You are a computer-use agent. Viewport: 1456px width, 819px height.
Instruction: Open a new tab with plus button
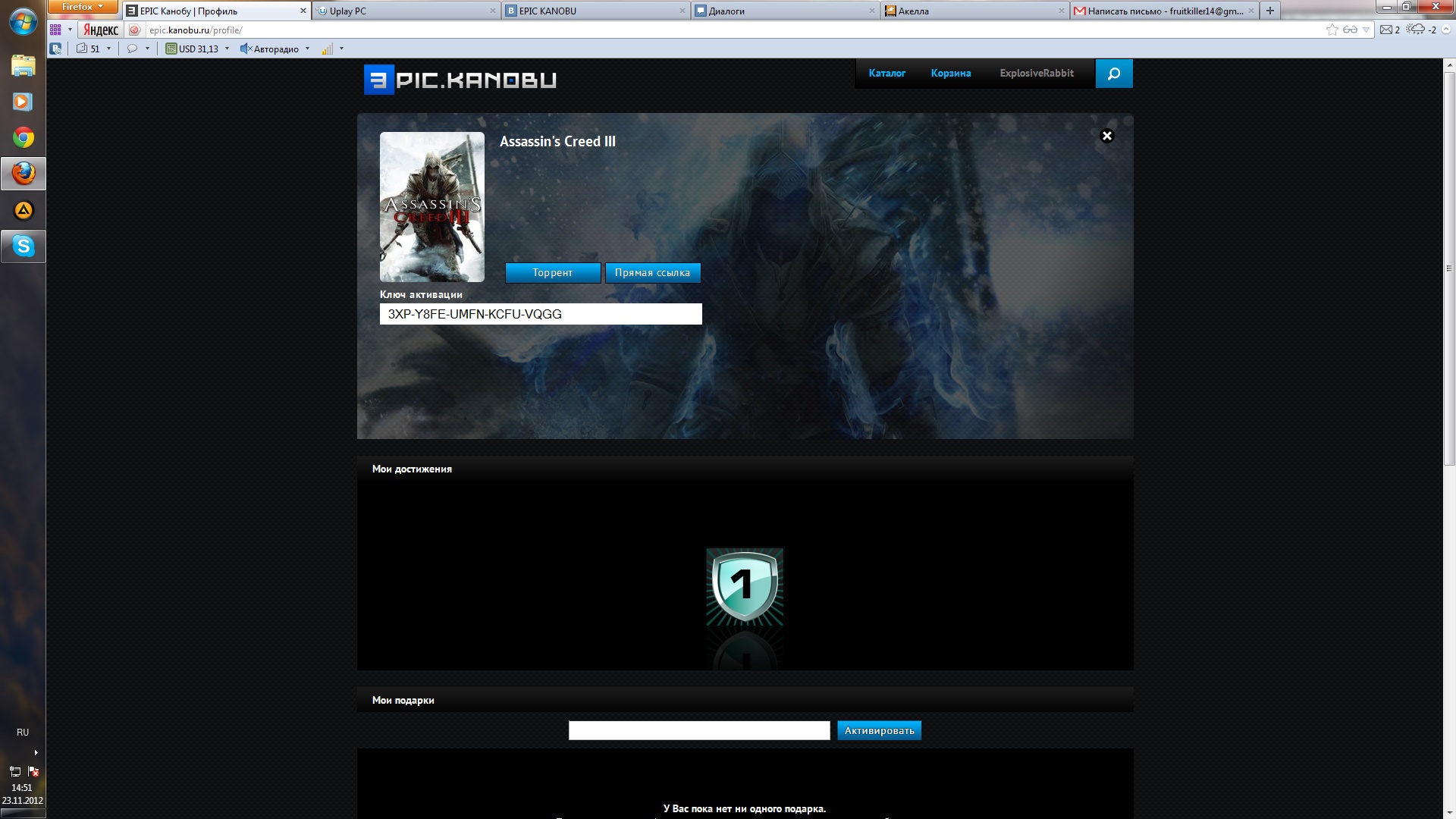coord(1270,11)
